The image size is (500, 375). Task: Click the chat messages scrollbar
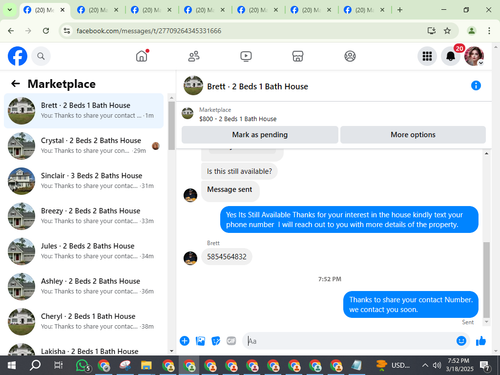coord(487,279)
